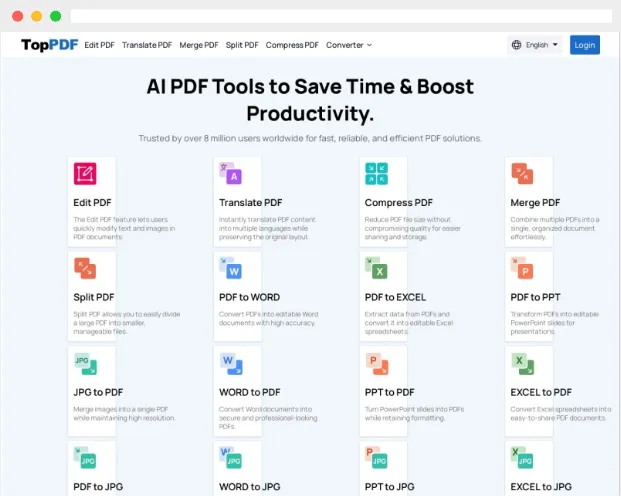This screenshot has height=496, width=621.
Task: Click the TopPDF logo
Action: pyautogui.click(x=50, y=45)
